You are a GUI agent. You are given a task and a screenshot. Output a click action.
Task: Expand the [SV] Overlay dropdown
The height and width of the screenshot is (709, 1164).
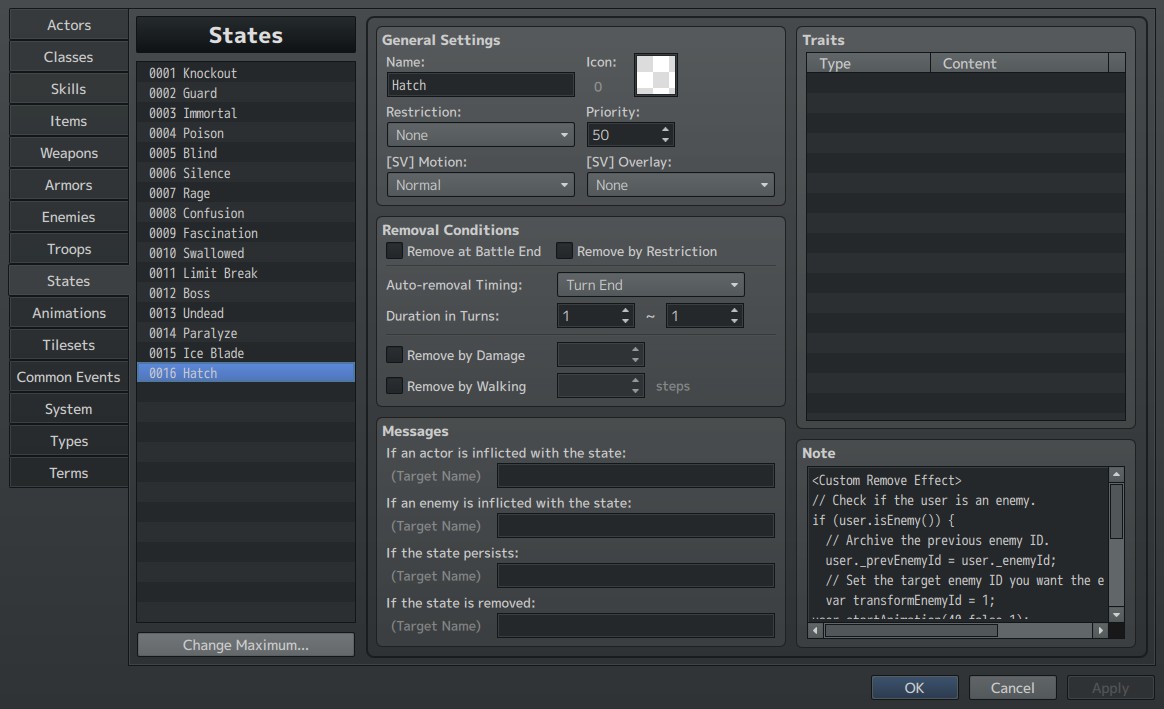681,185
